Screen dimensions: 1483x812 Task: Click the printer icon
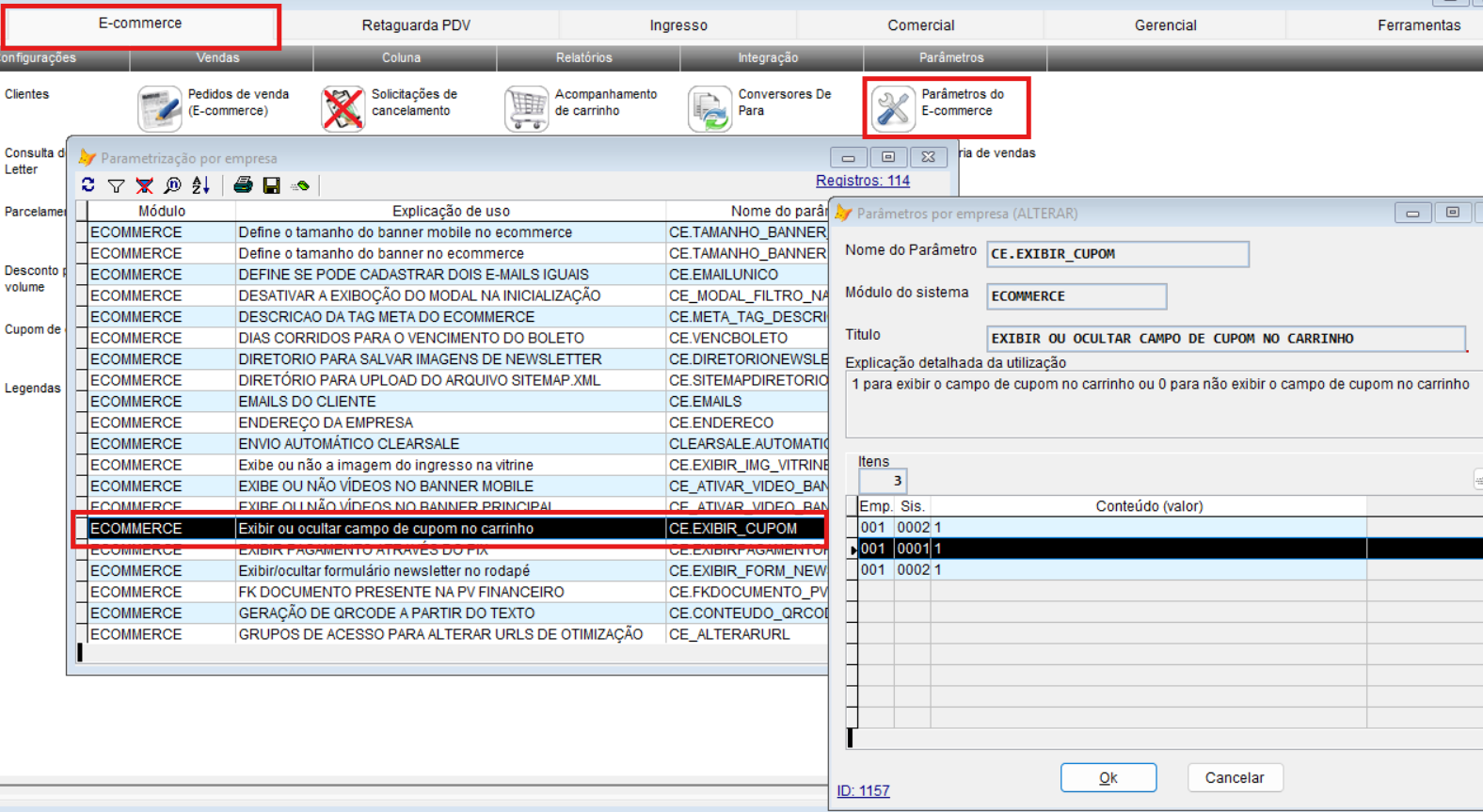coord(244,185)
